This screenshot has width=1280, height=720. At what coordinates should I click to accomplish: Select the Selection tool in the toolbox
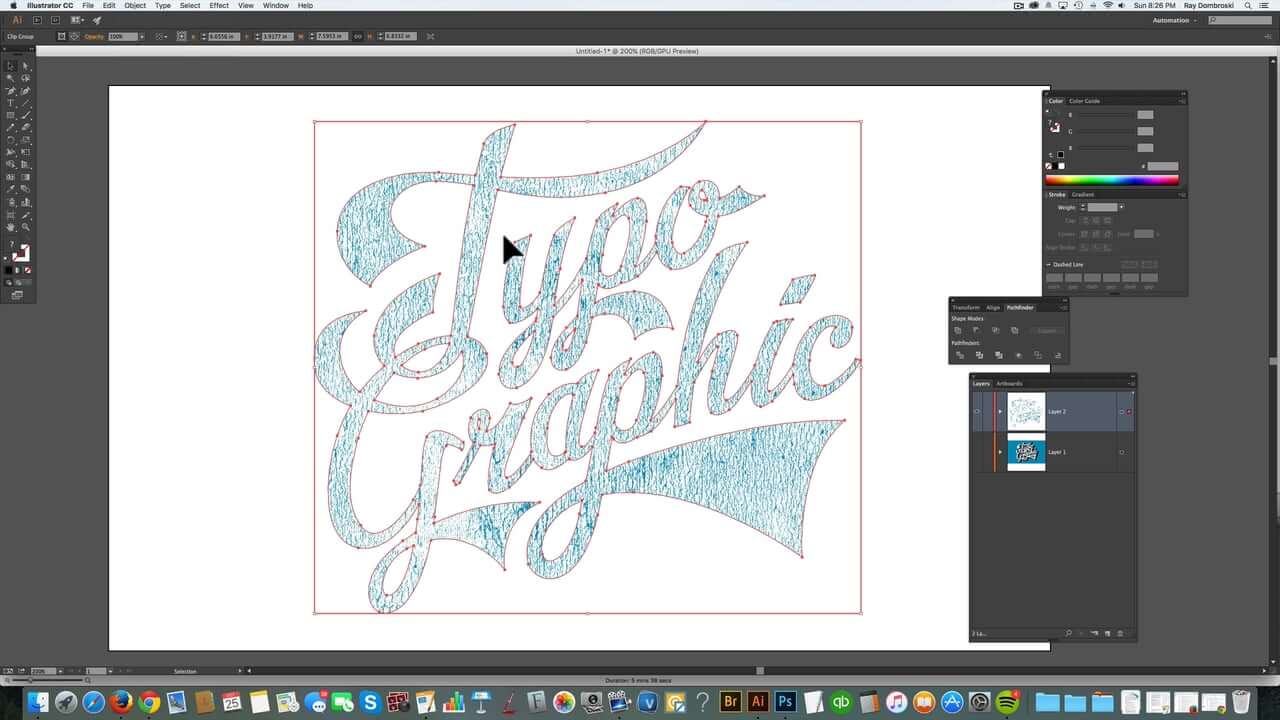tap(12, 67)
